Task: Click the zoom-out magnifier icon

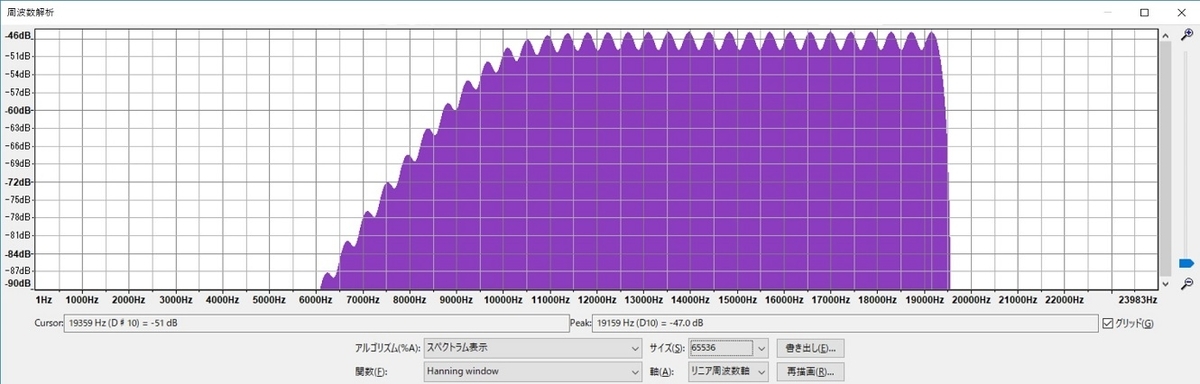Action: click(1186, 283)
